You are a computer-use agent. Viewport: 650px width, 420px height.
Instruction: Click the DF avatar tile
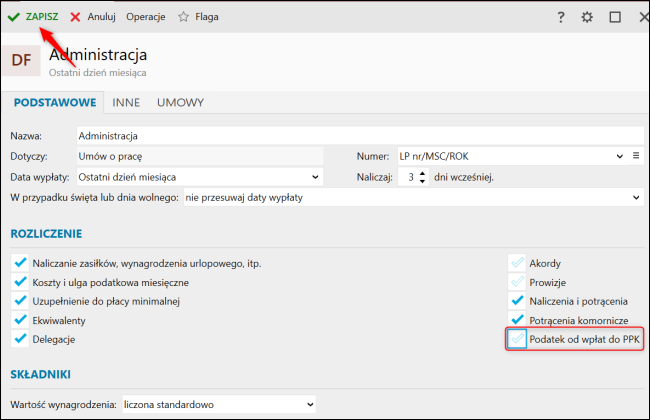(21, 60)
